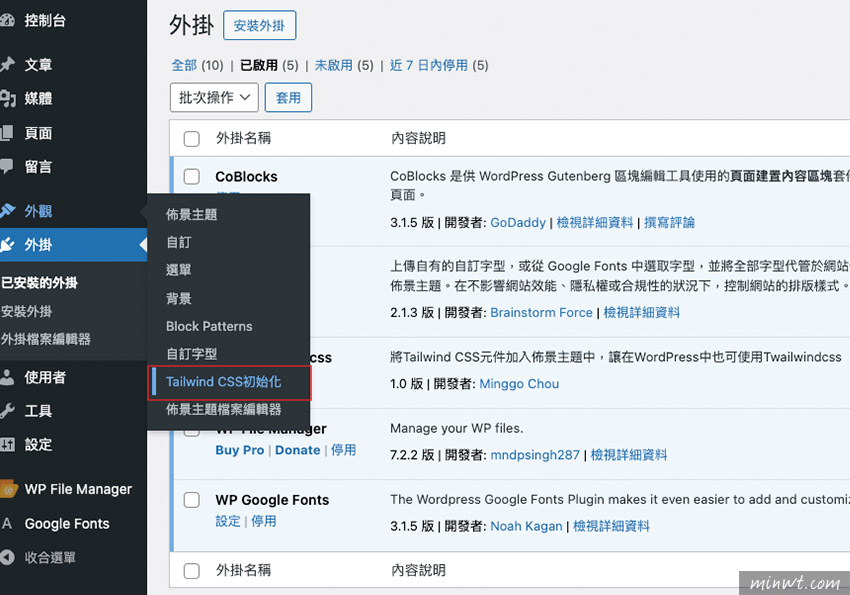The height and width of the screenshot is (595, 850).
Task: Show active plugins via the 已啟用 filter
Action: pos(259,66)
